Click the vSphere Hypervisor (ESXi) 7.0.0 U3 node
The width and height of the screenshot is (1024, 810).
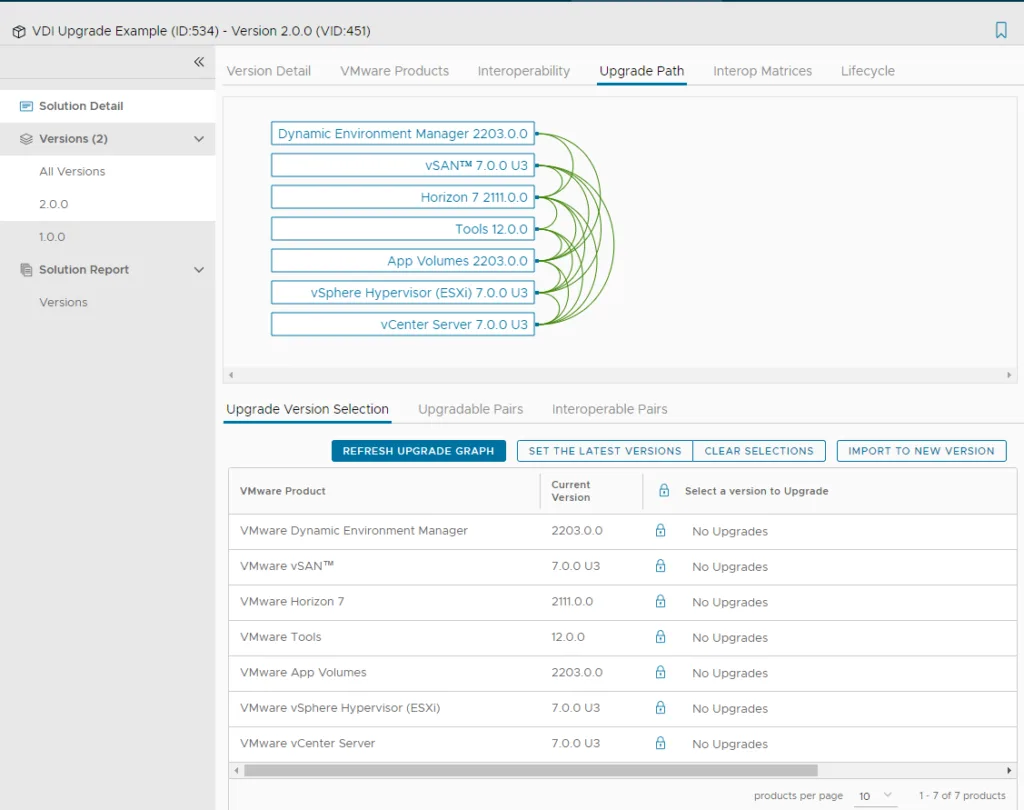[x=403, y=293]
